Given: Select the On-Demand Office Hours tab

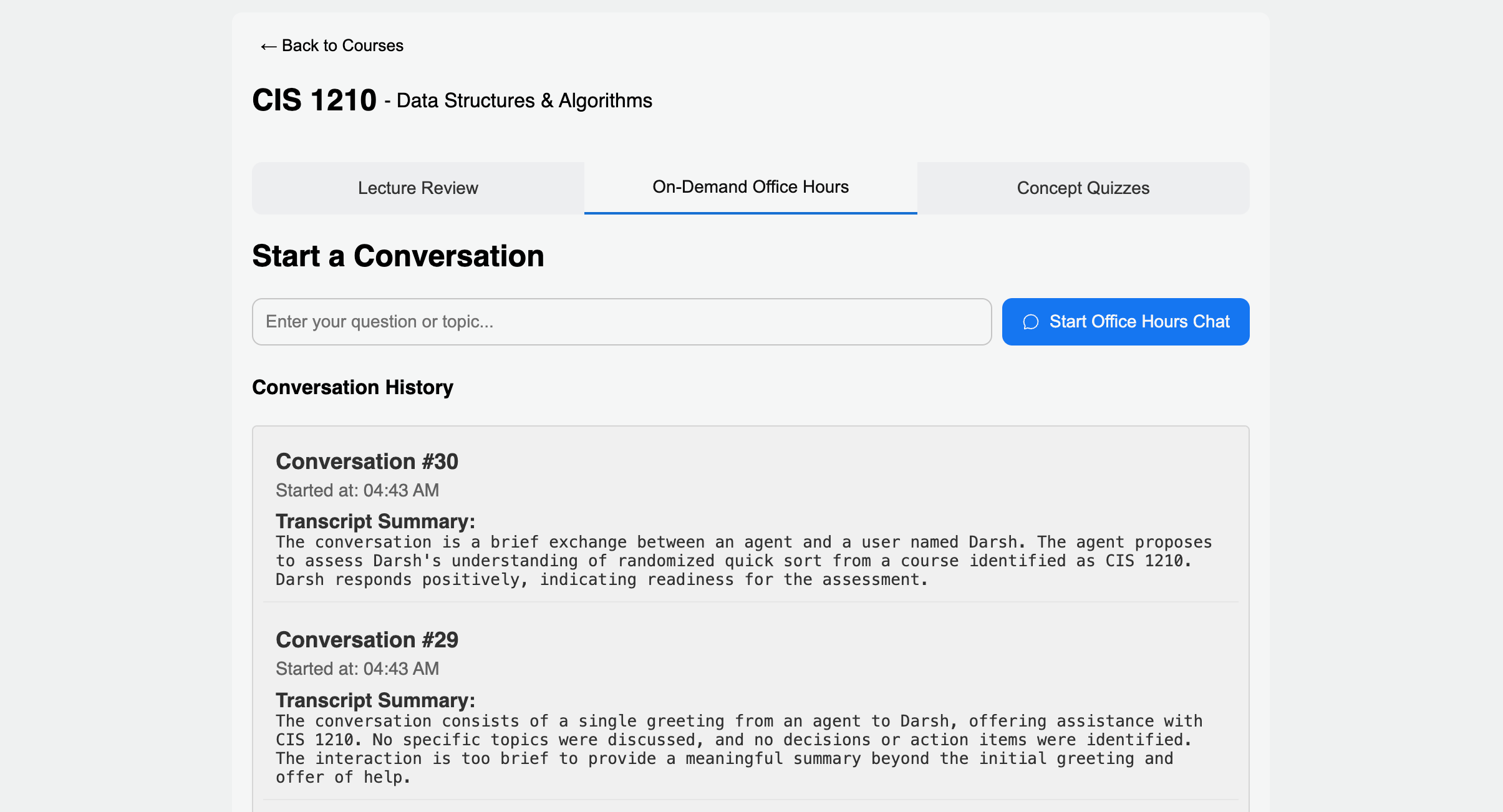Looking at the screenshot, I should [750, 187].
